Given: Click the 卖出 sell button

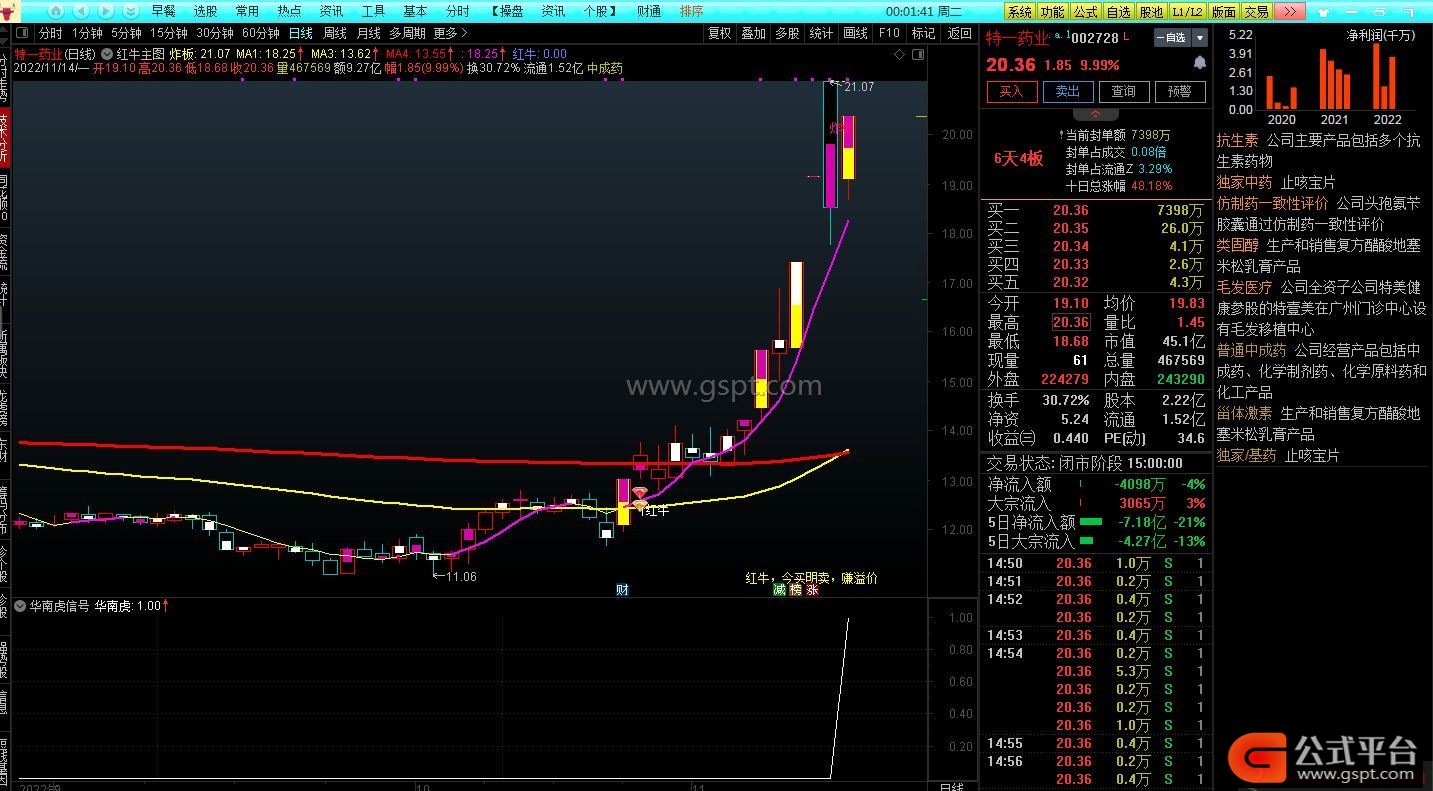Looking at the screenshot, I should (1068, 91).
